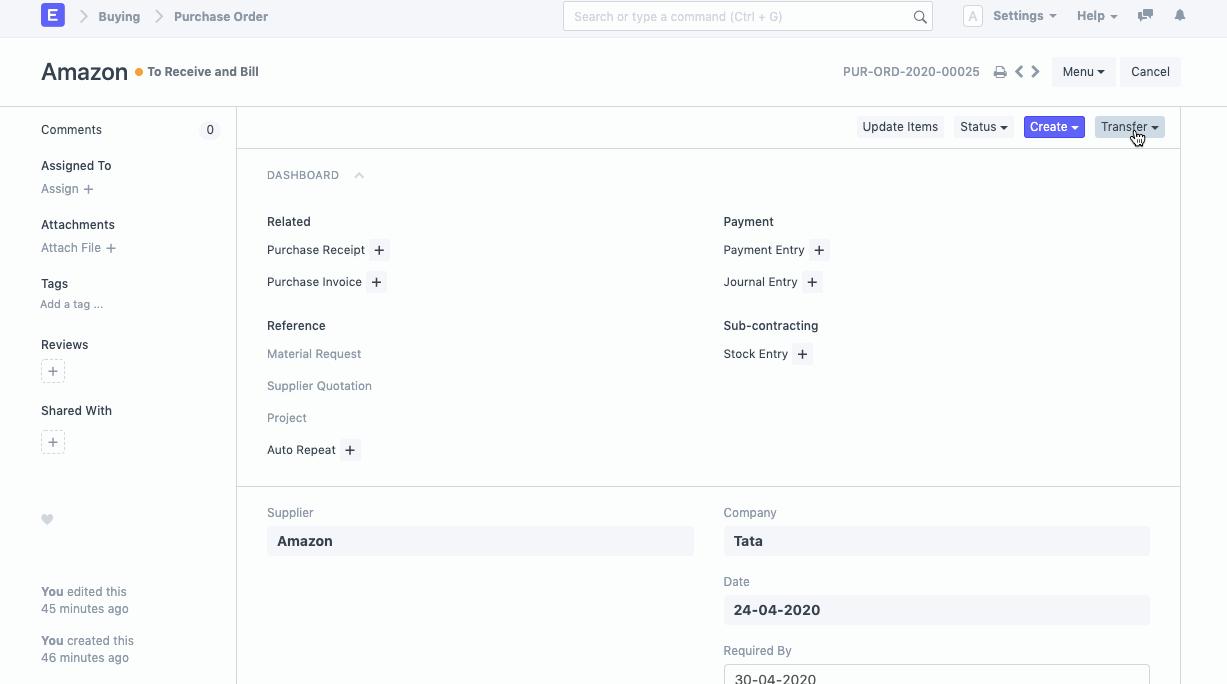The image size is (1227, 684).
Task: Open the notifications bell icon
Action: (1180, 16)
